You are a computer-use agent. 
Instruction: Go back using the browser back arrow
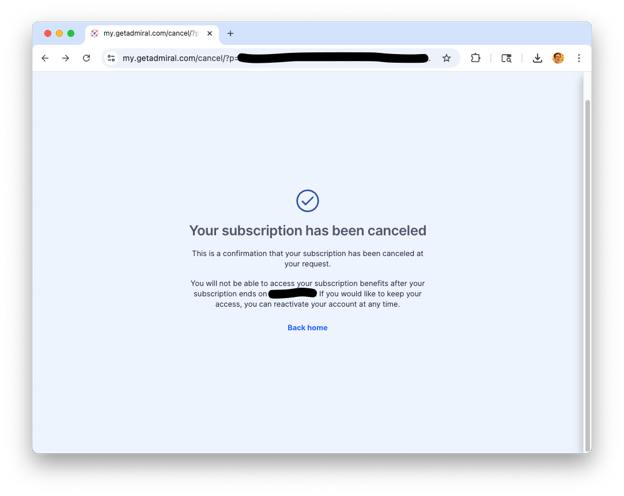(45, 58)
